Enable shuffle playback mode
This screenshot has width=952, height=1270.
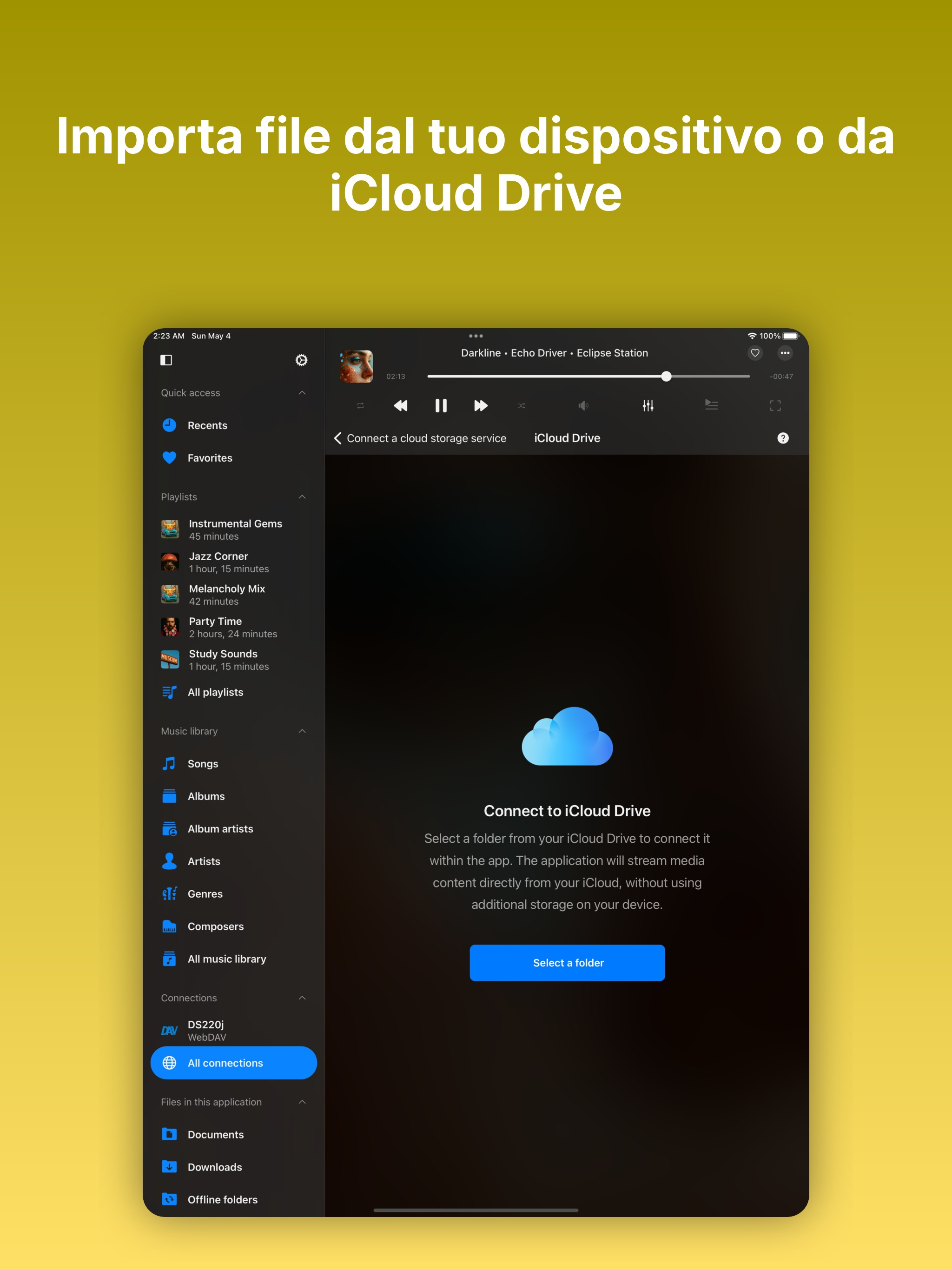coord(522,405)
